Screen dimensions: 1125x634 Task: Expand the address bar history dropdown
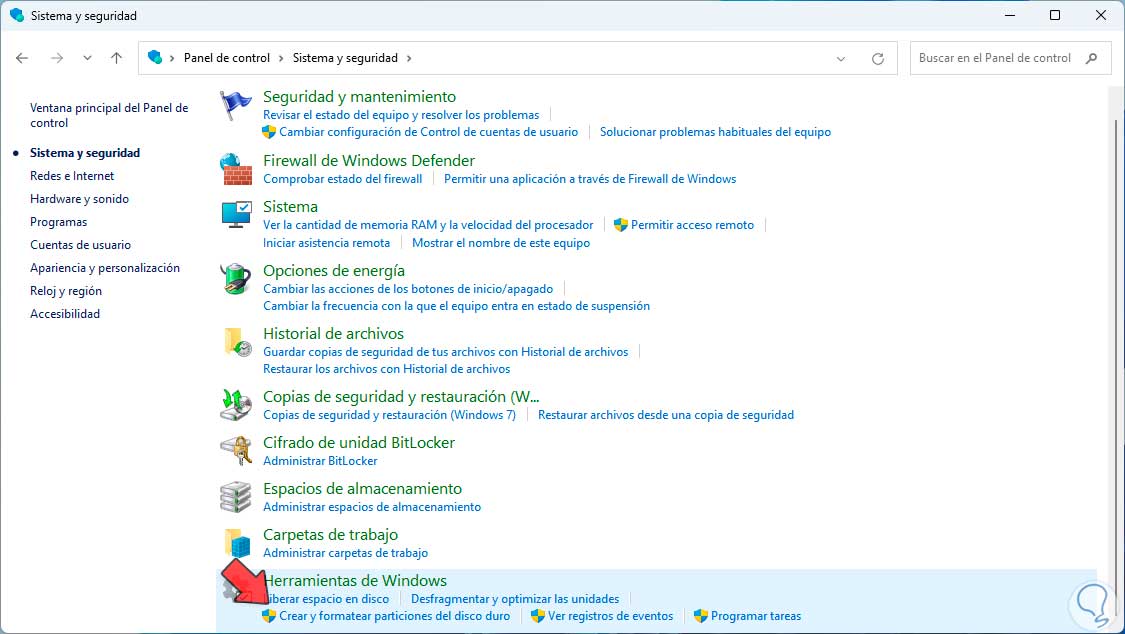[841, 59]
